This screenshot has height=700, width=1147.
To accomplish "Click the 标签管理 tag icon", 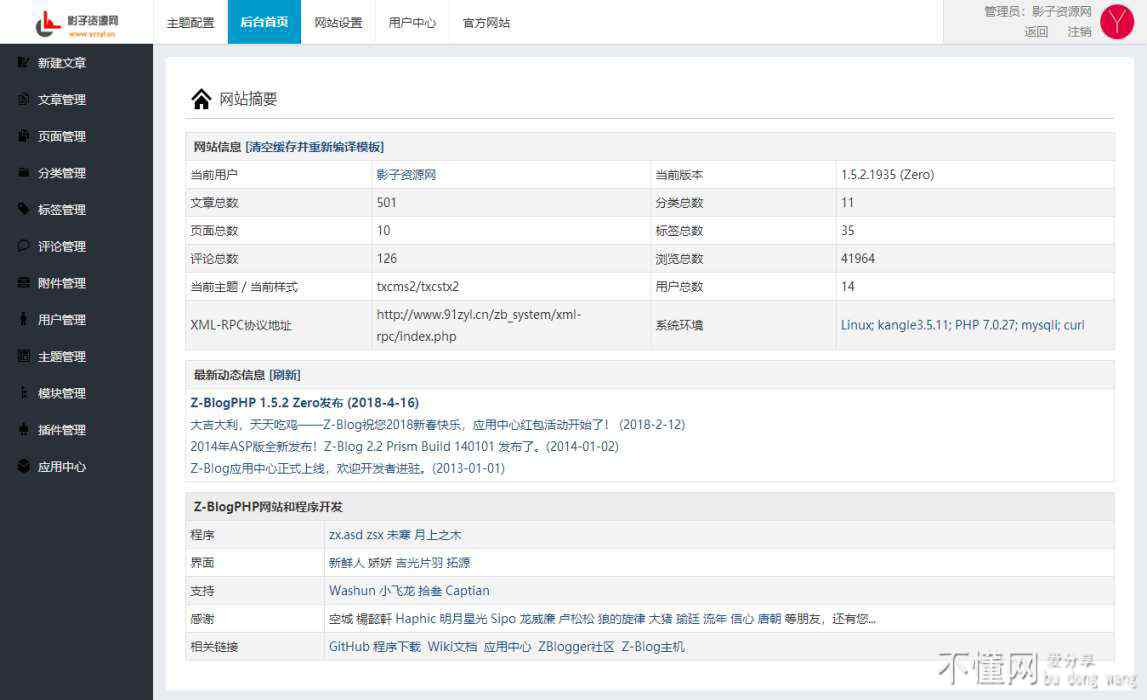I will pos(23,209).
